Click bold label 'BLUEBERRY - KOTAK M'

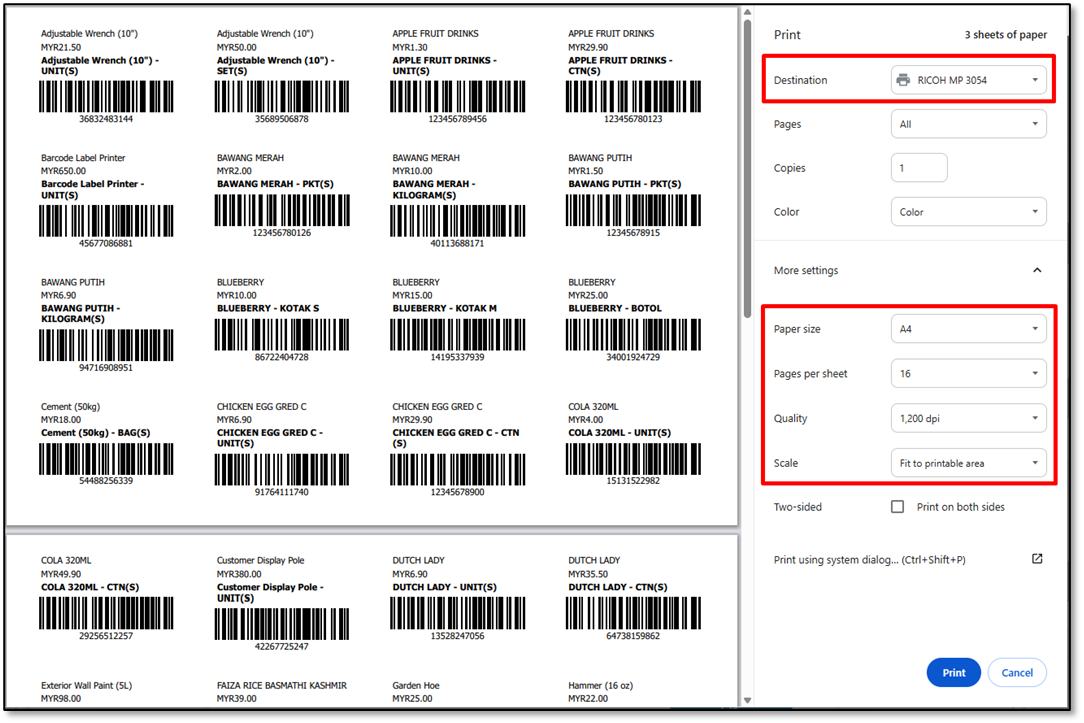pyautogui.click(x=445, y=308)
